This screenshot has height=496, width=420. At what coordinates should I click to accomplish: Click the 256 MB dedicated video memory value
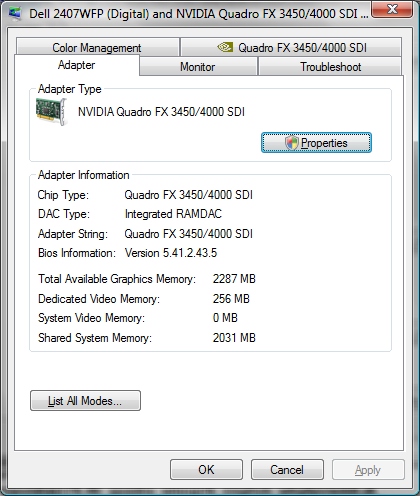coord(231,299)
